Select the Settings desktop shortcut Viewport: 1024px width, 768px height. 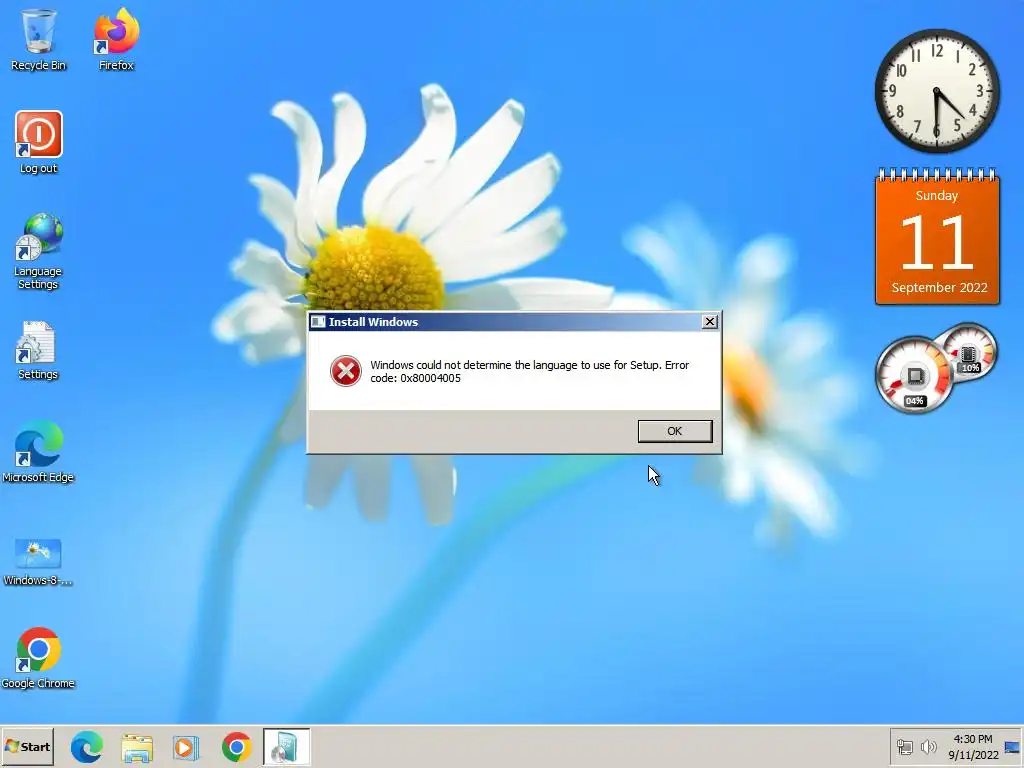[38, 350]
